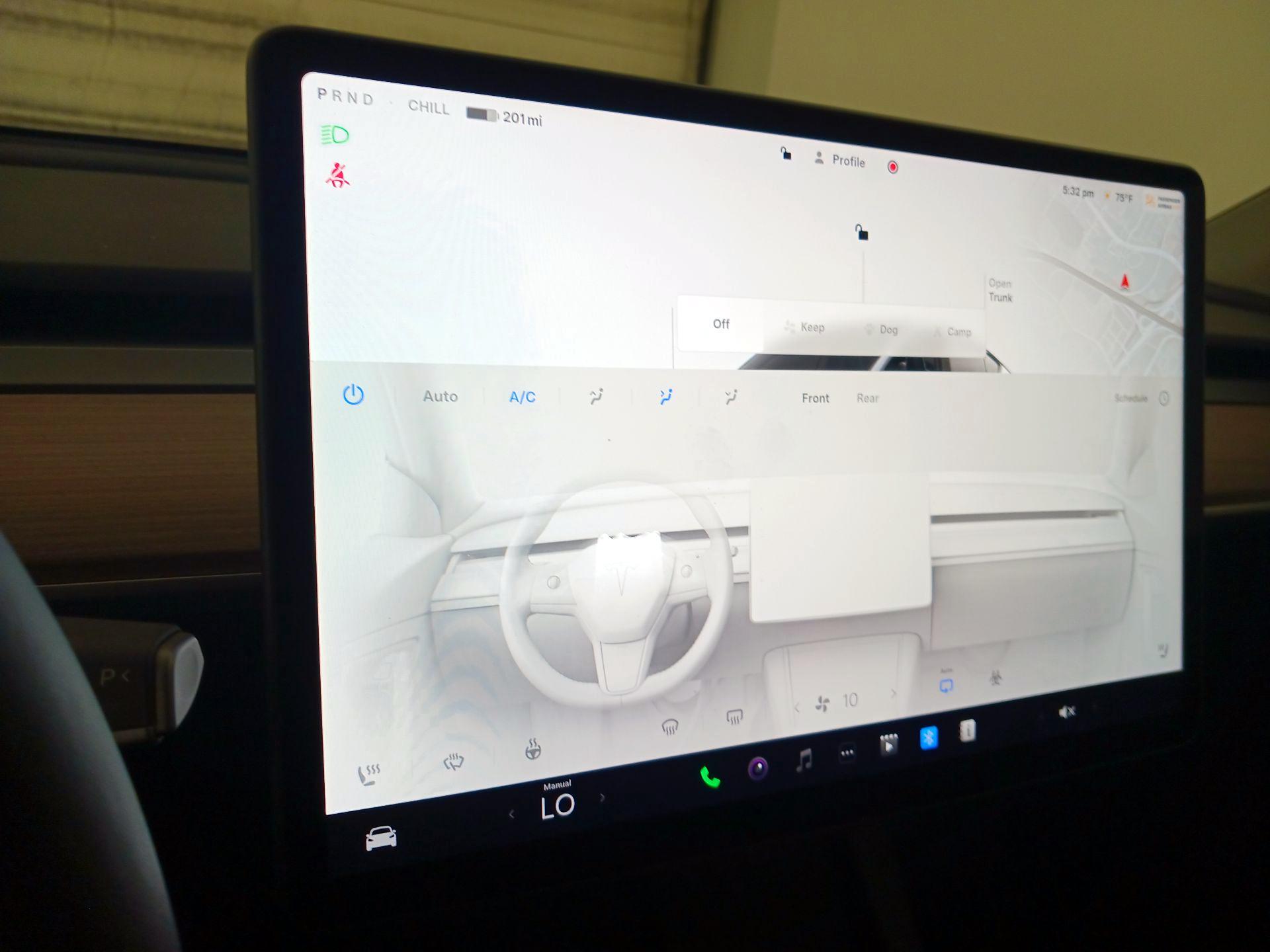Turn off climate with the power icon
Viewport: 1270px width, 952px height.
tap(353, 395)
